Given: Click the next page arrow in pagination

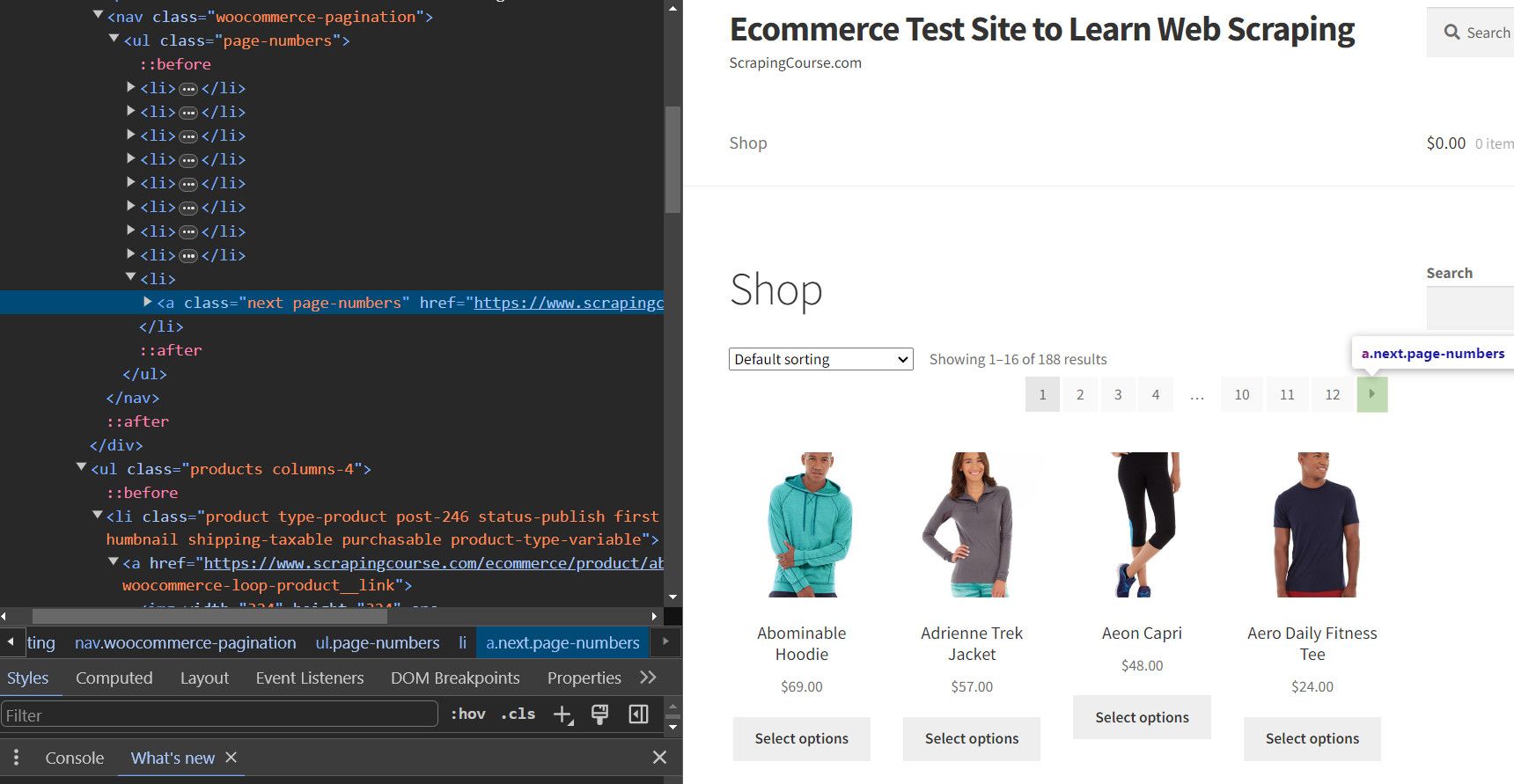Looking at the screenshot, I should (x=1371, y=394).
